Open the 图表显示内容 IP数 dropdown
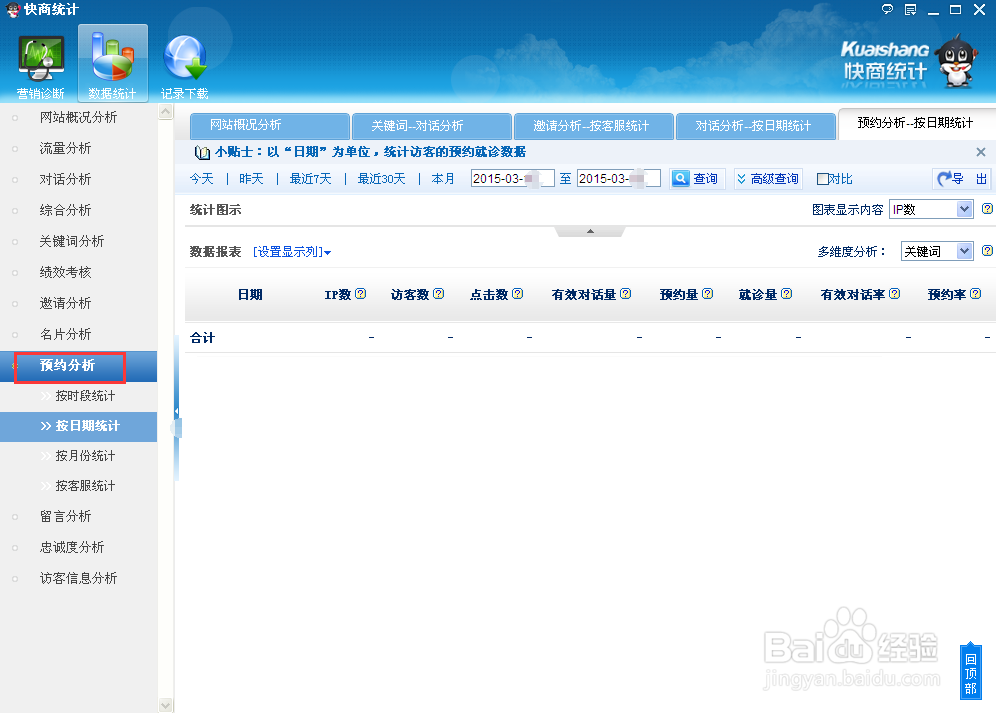The height and width of the screenshot is (713, 996). pyautogui.click(x=931, y=208)
